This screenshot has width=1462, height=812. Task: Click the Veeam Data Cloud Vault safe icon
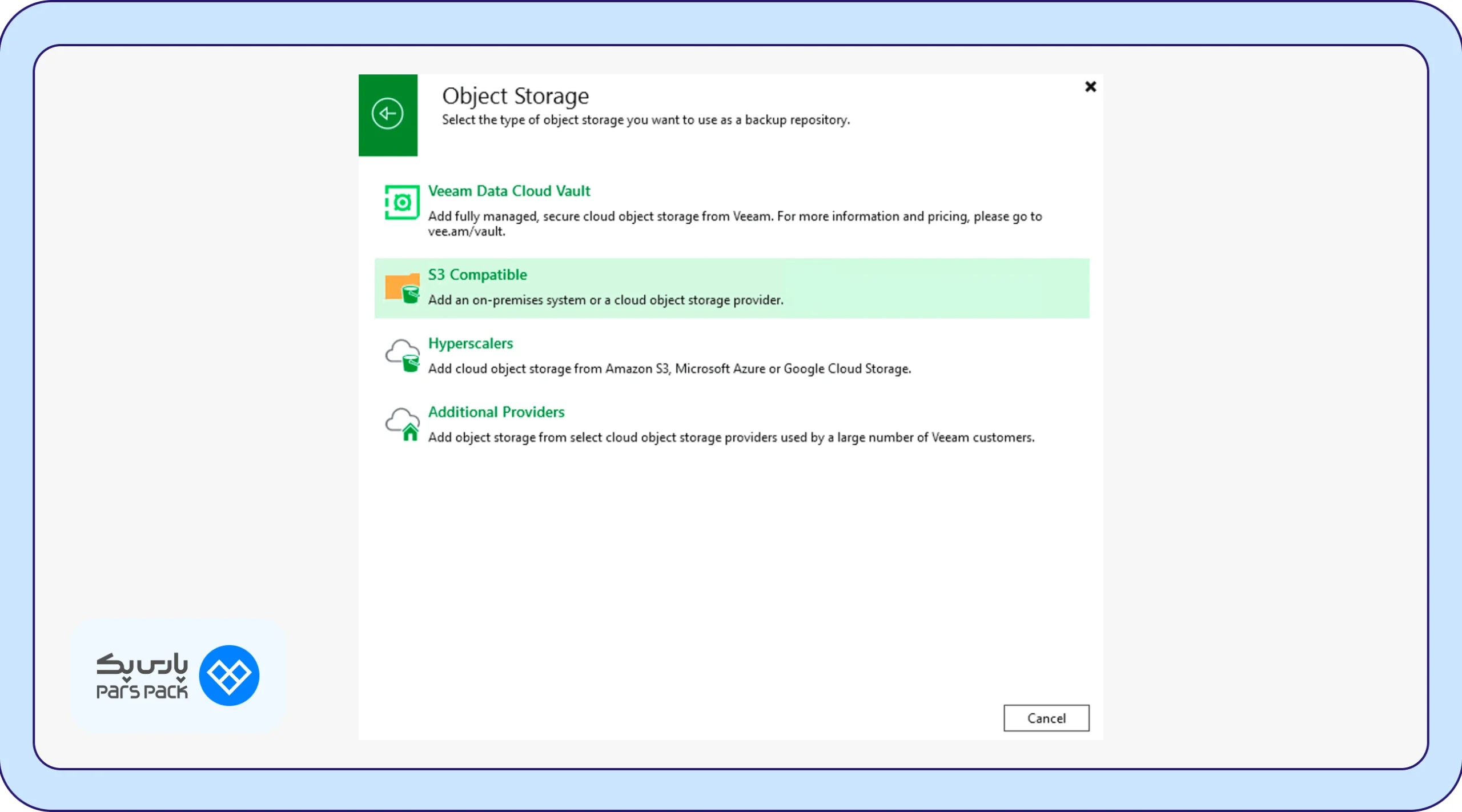402,202
